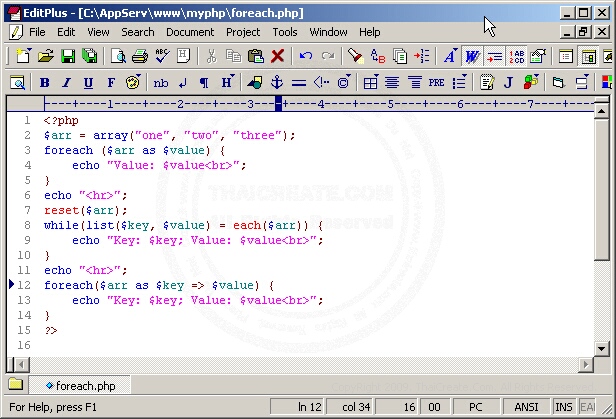The image size is (616, 419).
Task: Toggle the INS insert mode indicator
Action: [x=564, y=407]
